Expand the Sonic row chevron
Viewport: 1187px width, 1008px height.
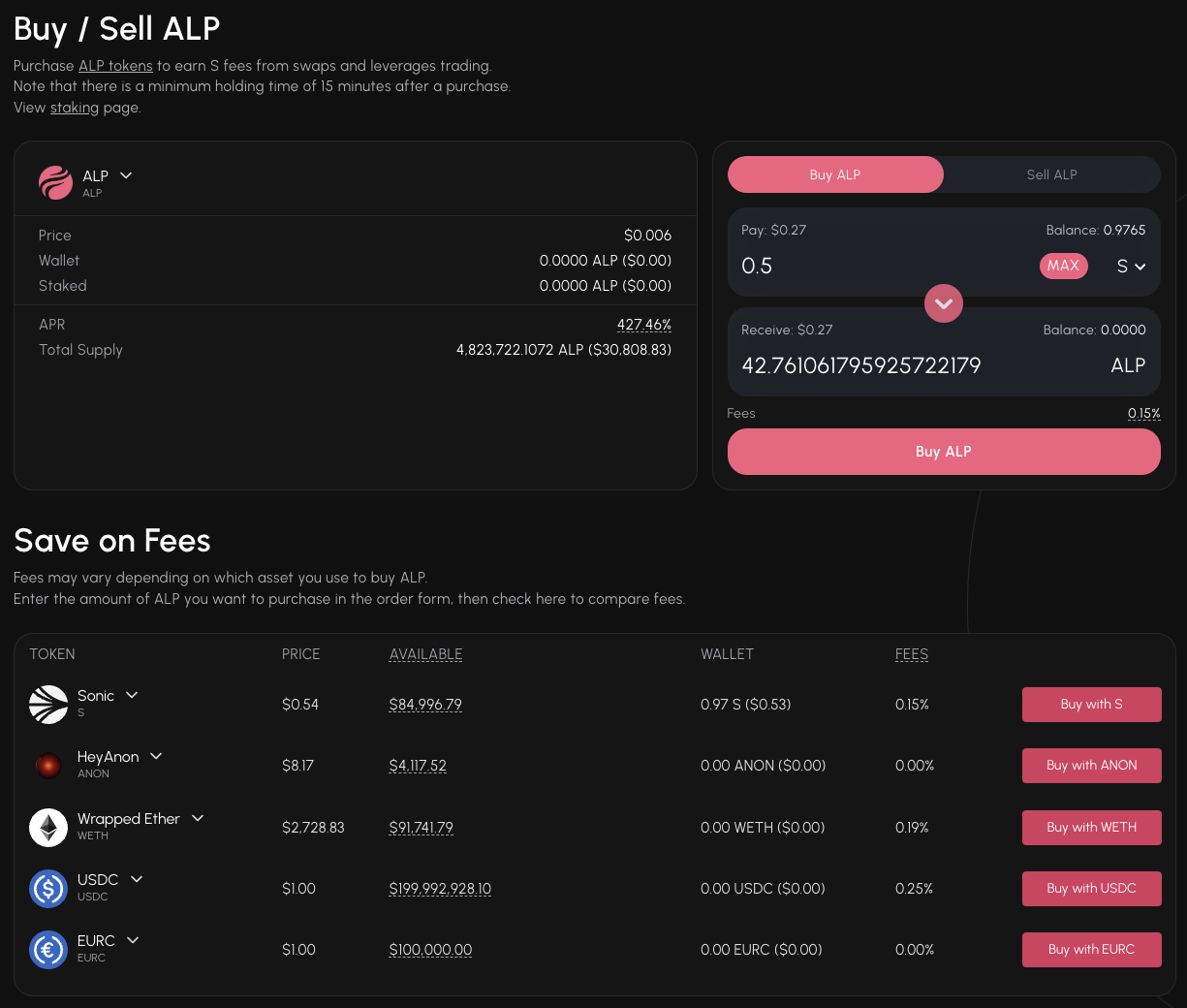(x=132, y=695)
